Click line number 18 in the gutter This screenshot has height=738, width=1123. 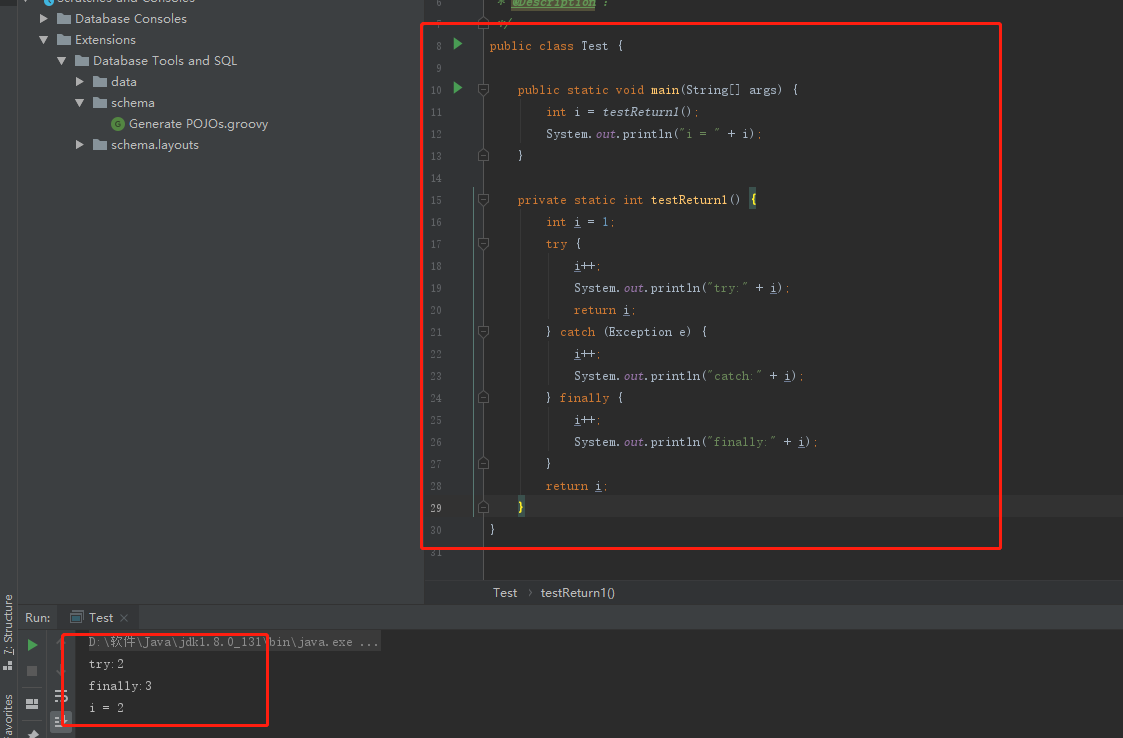point(436,267)
